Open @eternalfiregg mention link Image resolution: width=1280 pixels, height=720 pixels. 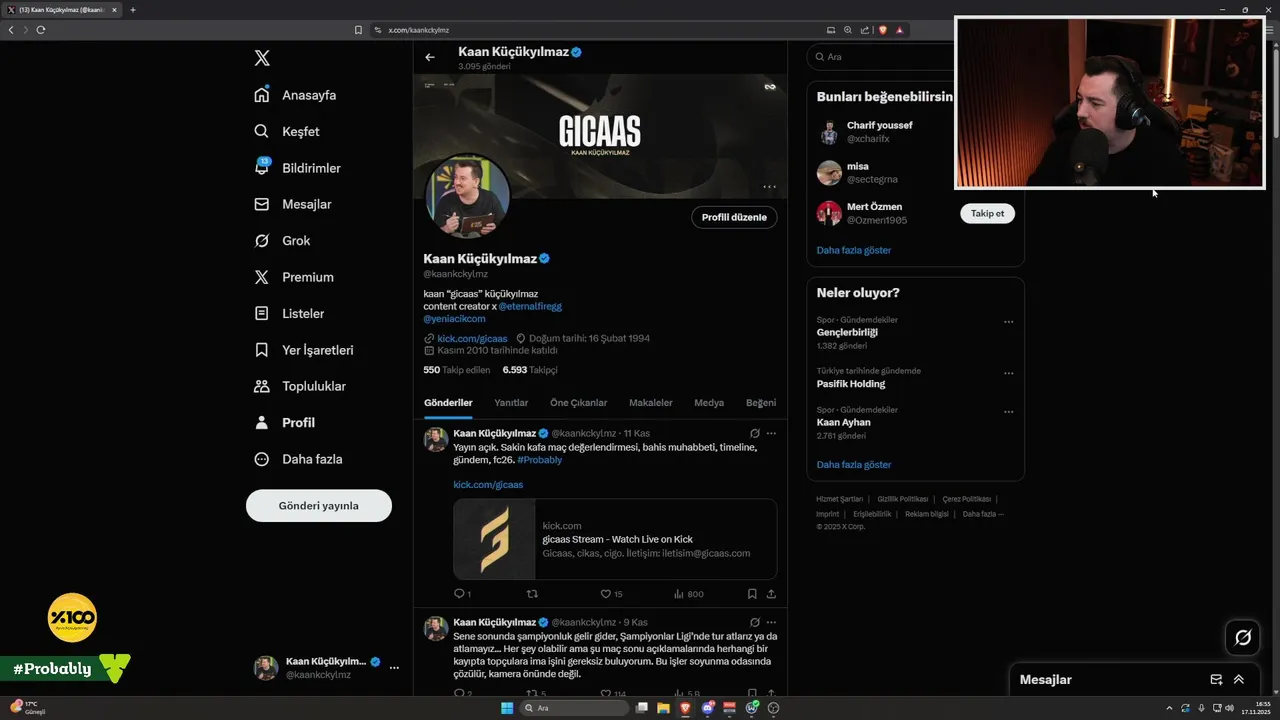click(x=530, y=306)
